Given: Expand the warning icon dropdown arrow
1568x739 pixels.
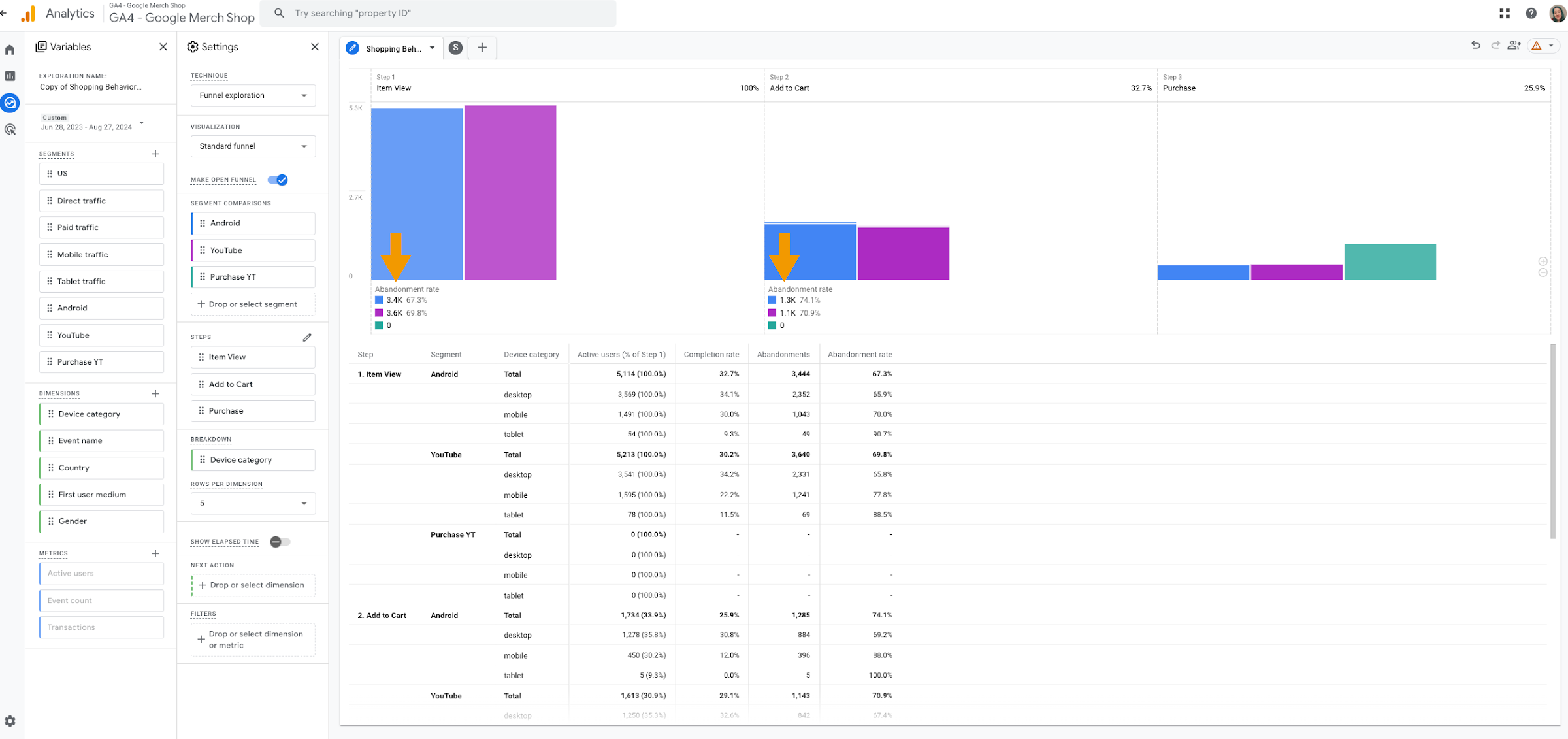Looking at the screenshot, I should pos(1551,46).
